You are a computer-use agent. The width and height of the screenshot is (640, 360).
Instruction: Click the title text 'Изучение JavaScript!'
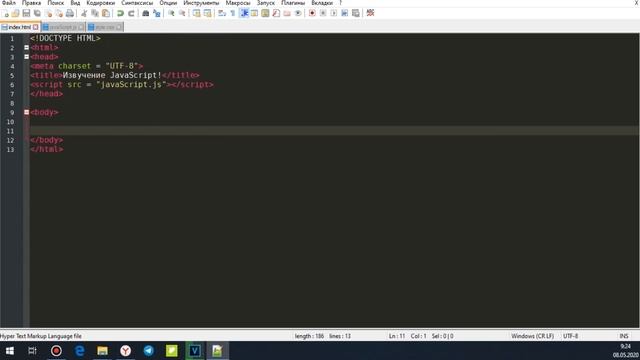(112, 75)
